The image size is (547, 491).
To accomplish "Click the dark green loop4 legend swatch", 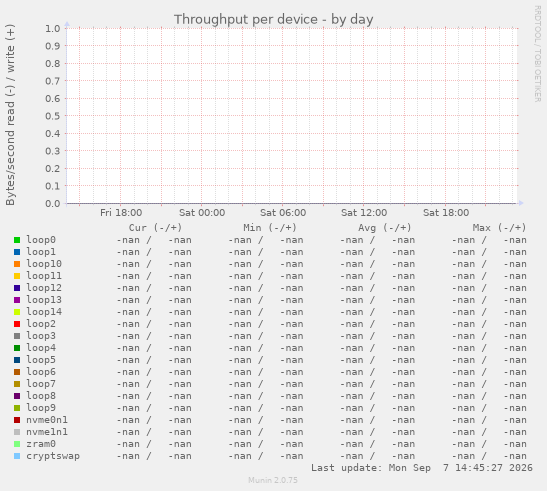I will tap(17, 348).
